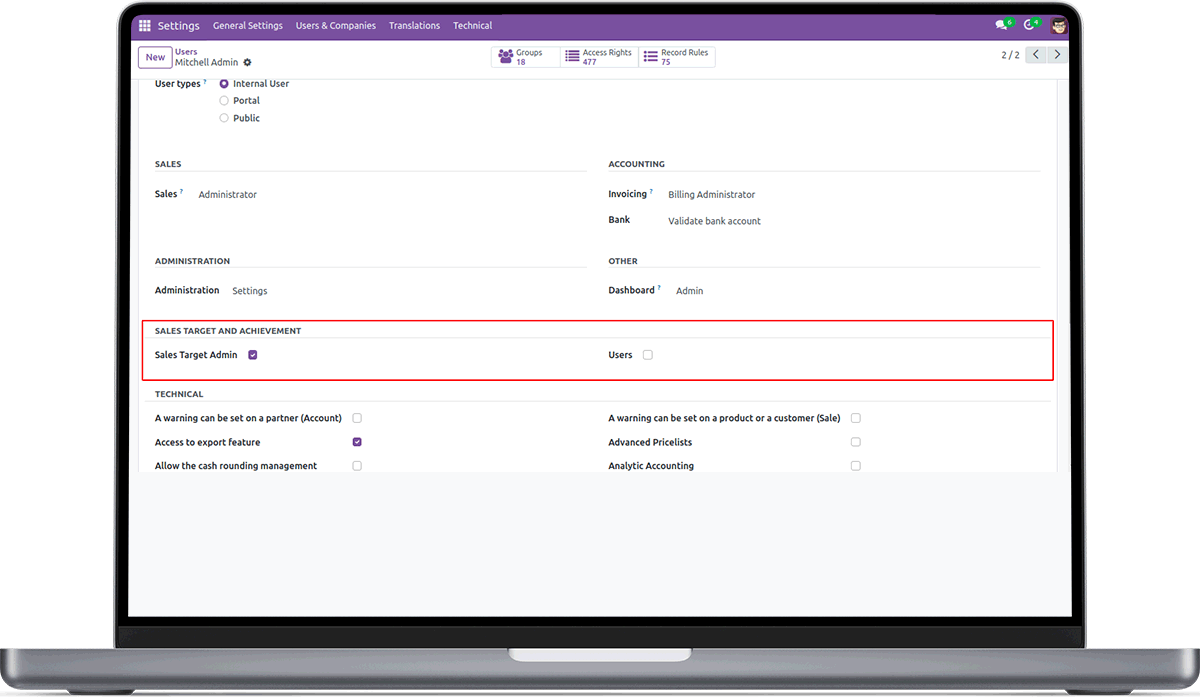This screenshot has height=697, width=1200.
Task: Click the Mitchell Admin record title
Action: (207, 62)
